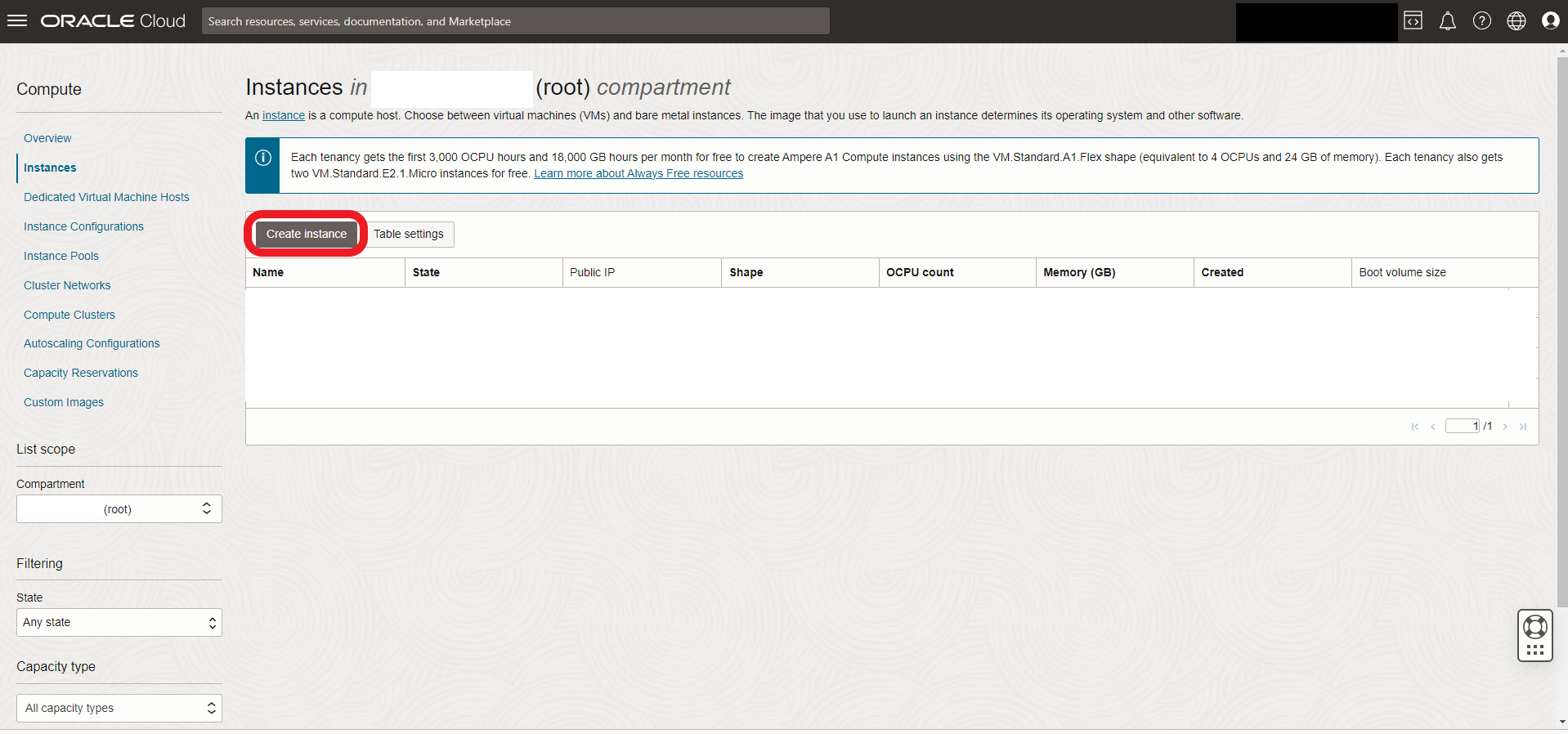Open the user profile avatar menu

(1550, 21)
